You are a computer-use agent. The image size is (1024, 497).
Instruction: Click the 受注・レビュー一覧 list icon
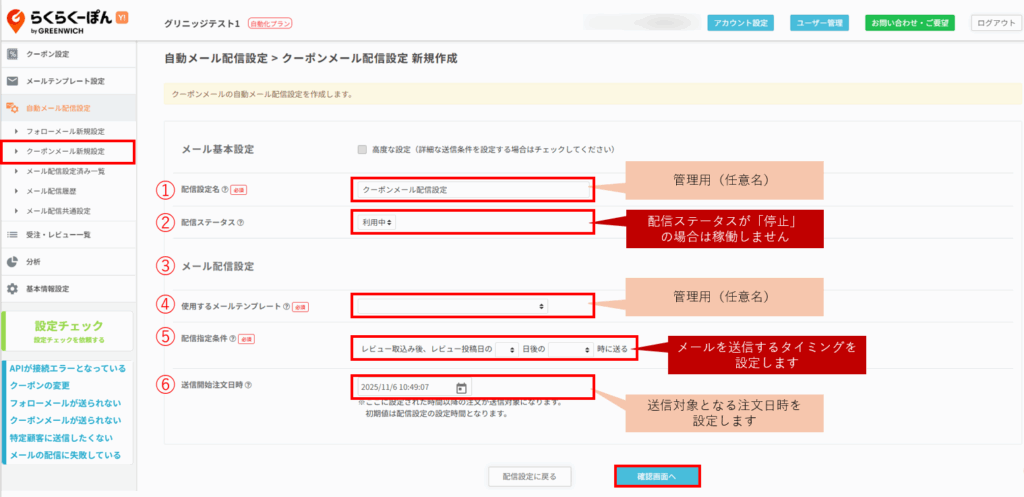[12, 234]
